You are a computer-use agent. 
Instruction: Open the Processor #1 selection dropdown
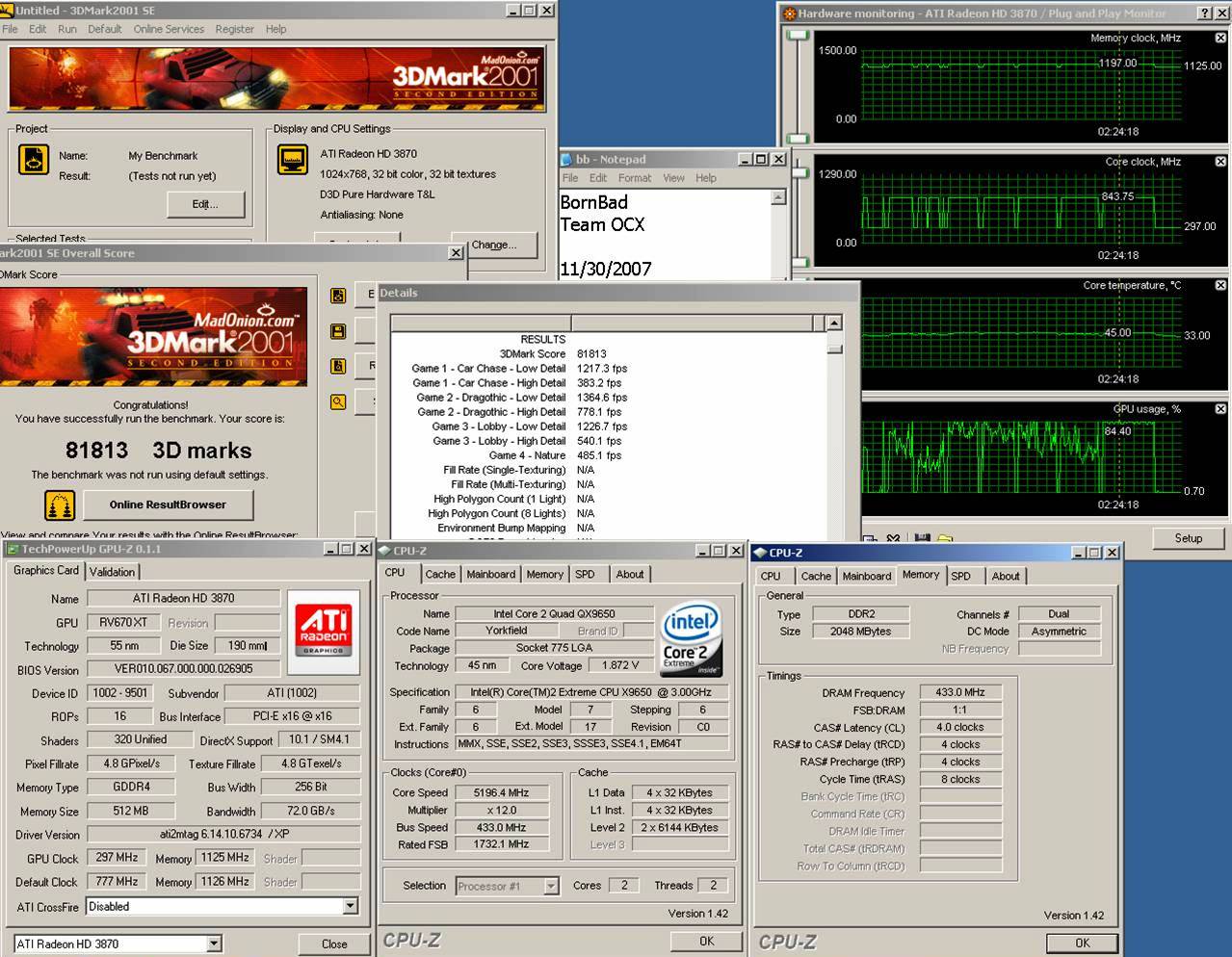[551, 886]
